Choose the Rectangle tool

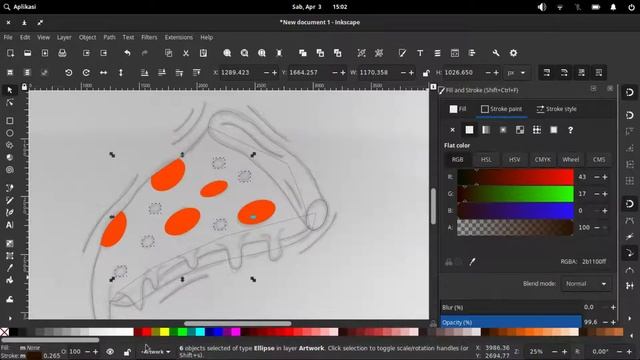click(10, 121)
